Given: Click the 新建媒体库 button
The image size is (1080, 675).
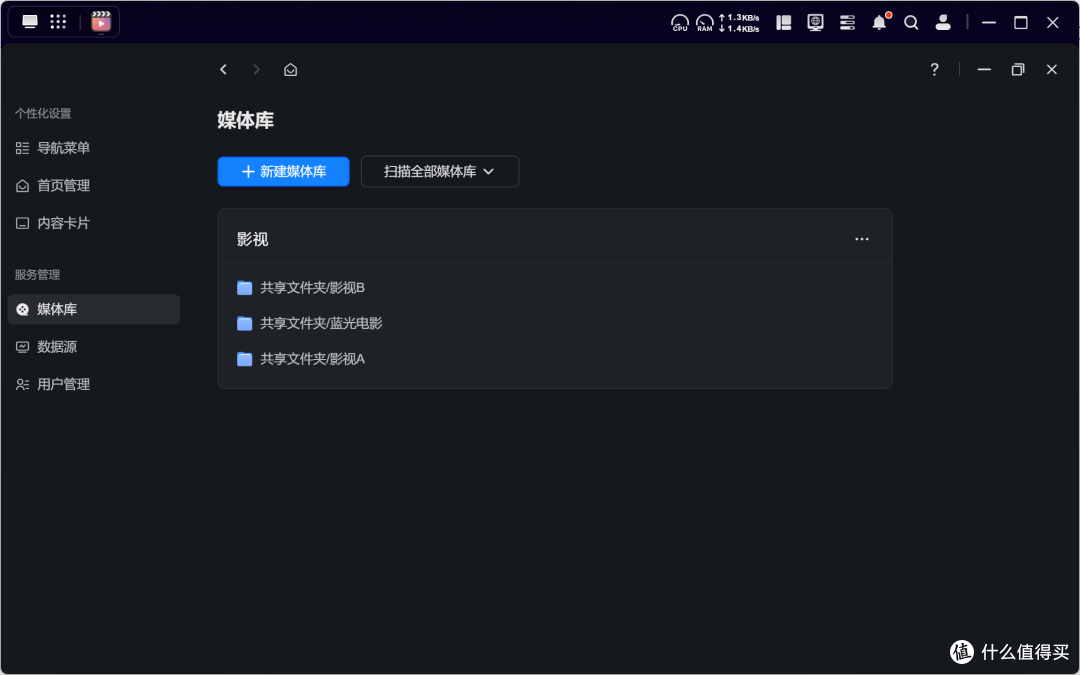Looking at the screenshot, I should (284, 172).
